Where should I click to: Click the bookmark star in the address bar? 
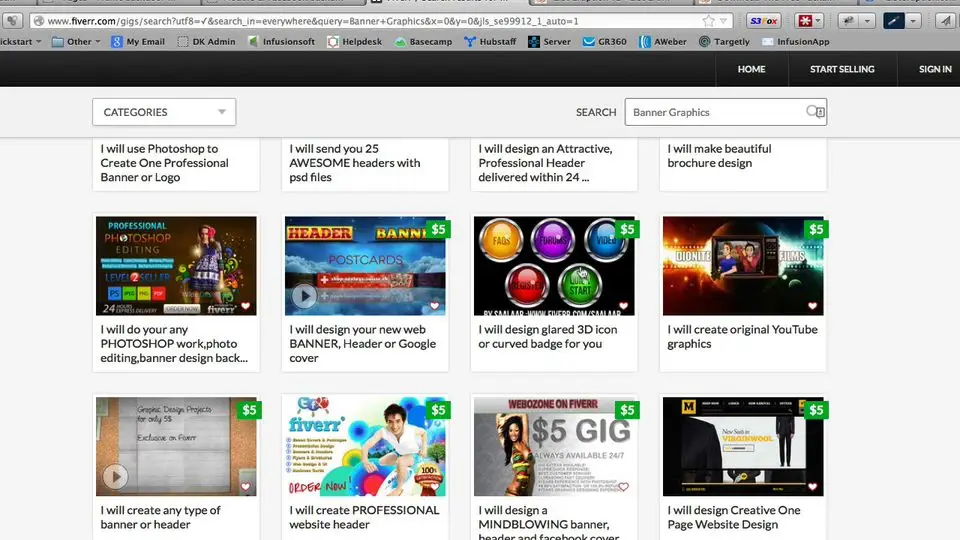[708, 21]
